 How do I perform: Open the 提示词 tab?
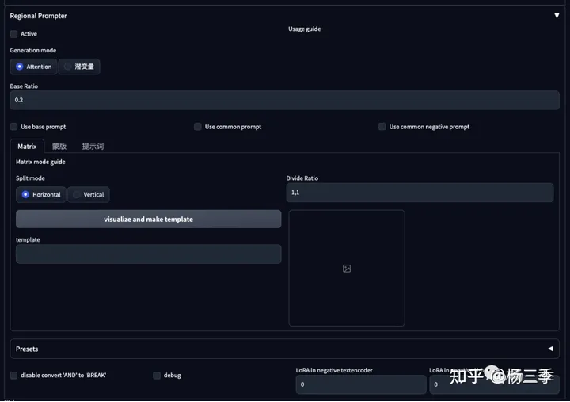tap(93, 146)
